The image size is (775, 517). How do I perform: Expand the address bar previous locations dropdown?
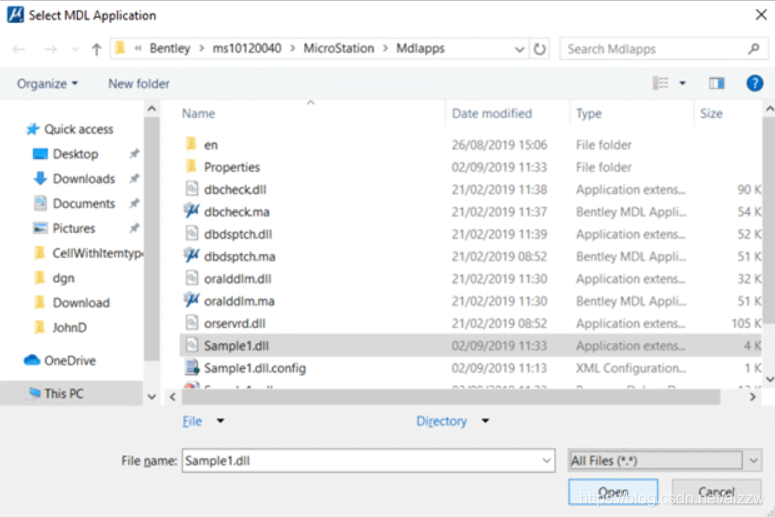(519, 49)
